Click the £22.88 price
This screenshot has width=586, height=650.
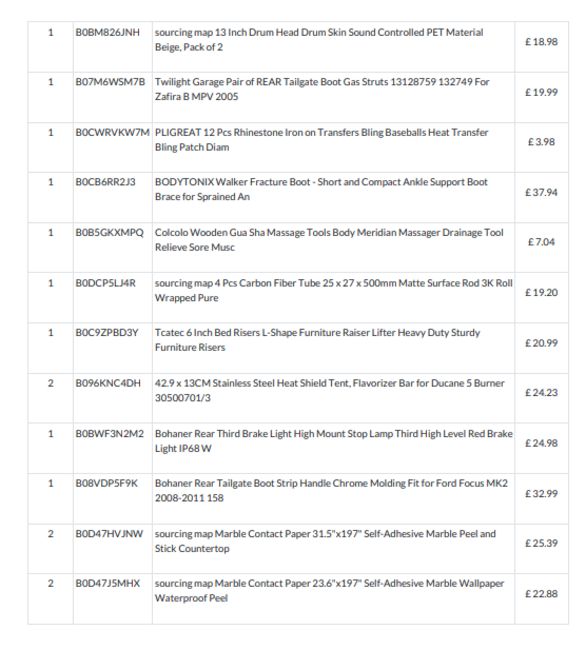(x=541, y=594)
